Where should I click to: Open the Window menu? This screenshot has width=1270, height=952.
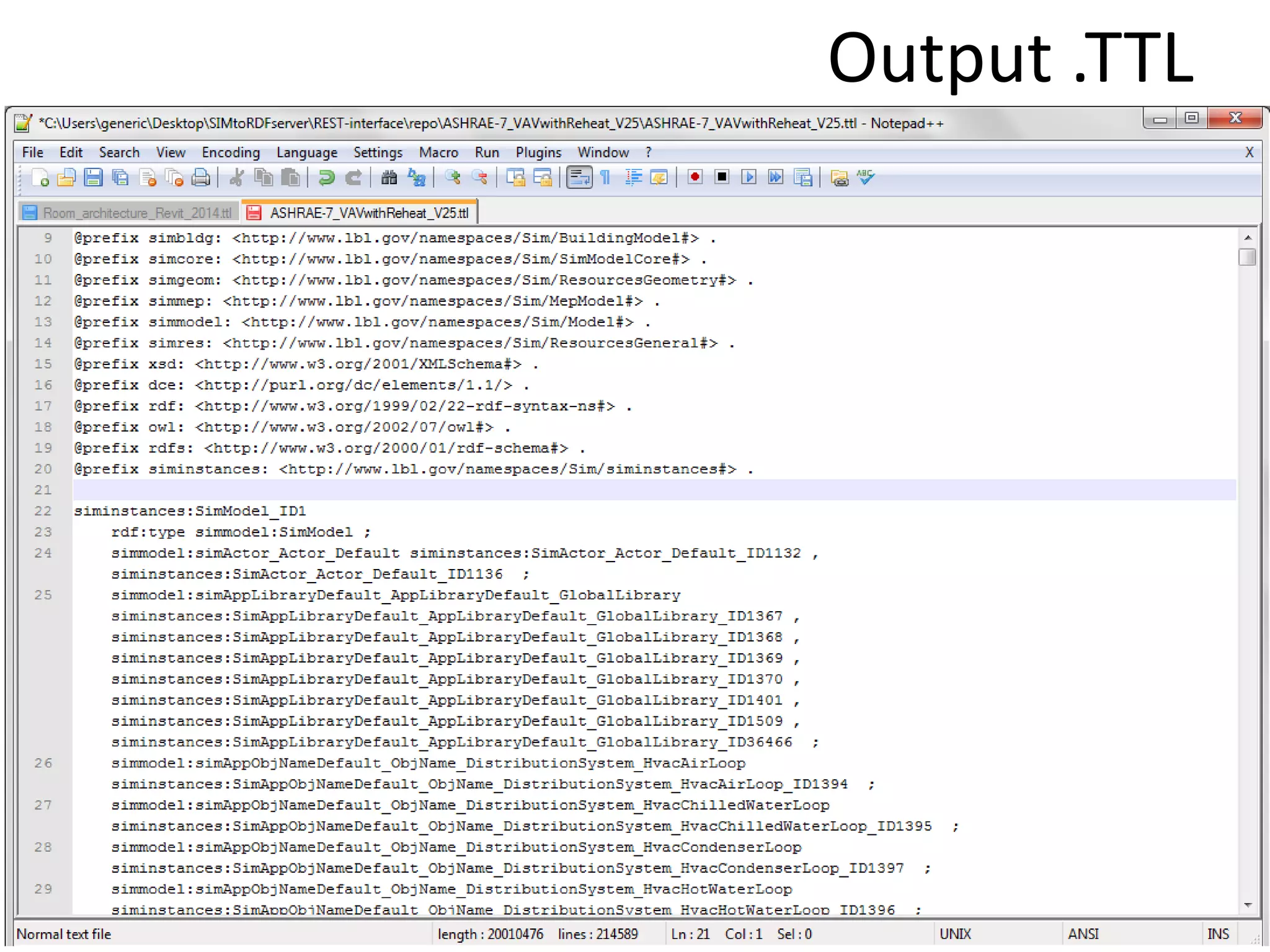[x=603, y=152]
